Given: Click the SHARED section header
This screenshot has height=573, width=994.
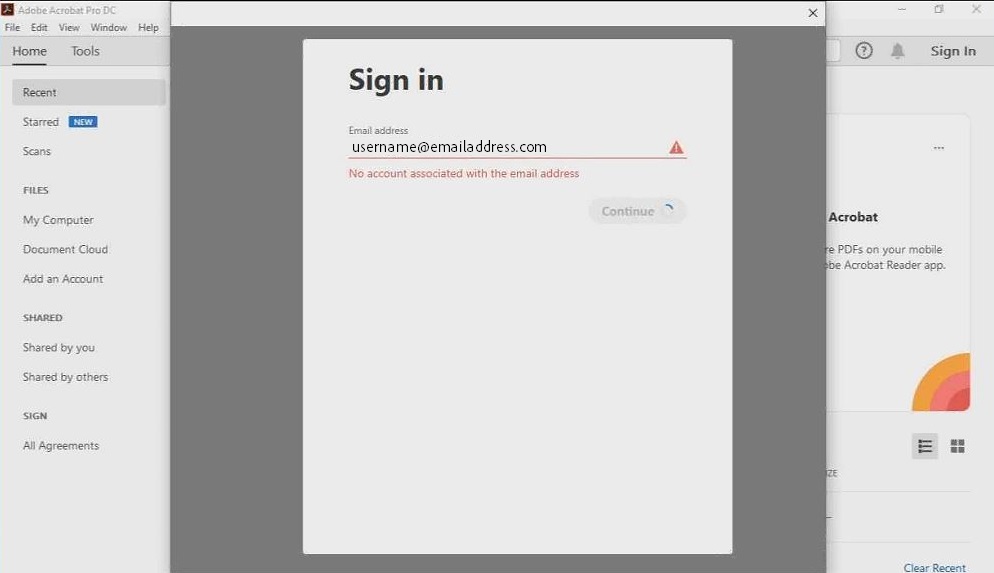Looking at the screenshot, I should click(42, 318).
